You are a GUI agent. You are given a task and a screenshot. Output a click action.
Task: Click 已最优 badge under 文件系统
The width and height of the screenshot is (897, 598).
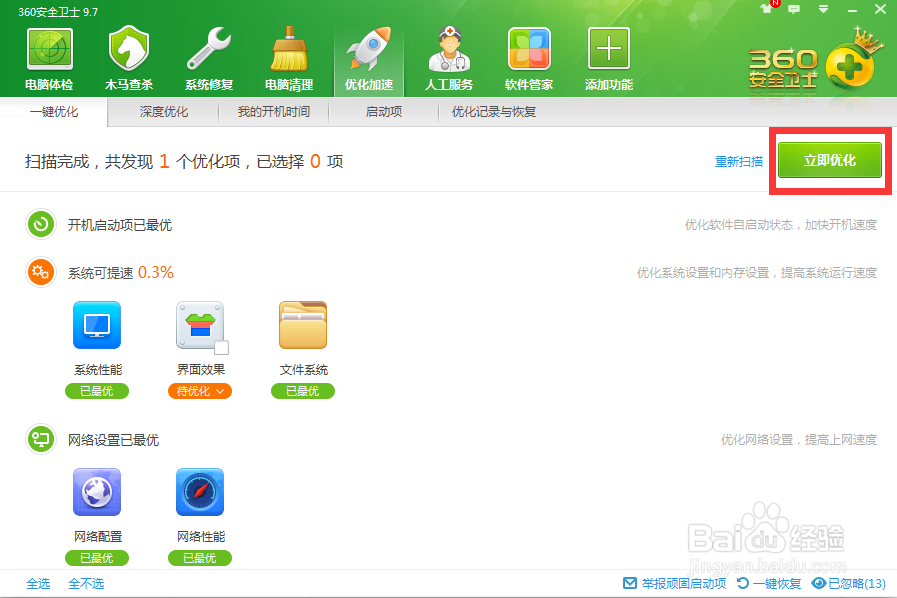(x=303, y=391)
